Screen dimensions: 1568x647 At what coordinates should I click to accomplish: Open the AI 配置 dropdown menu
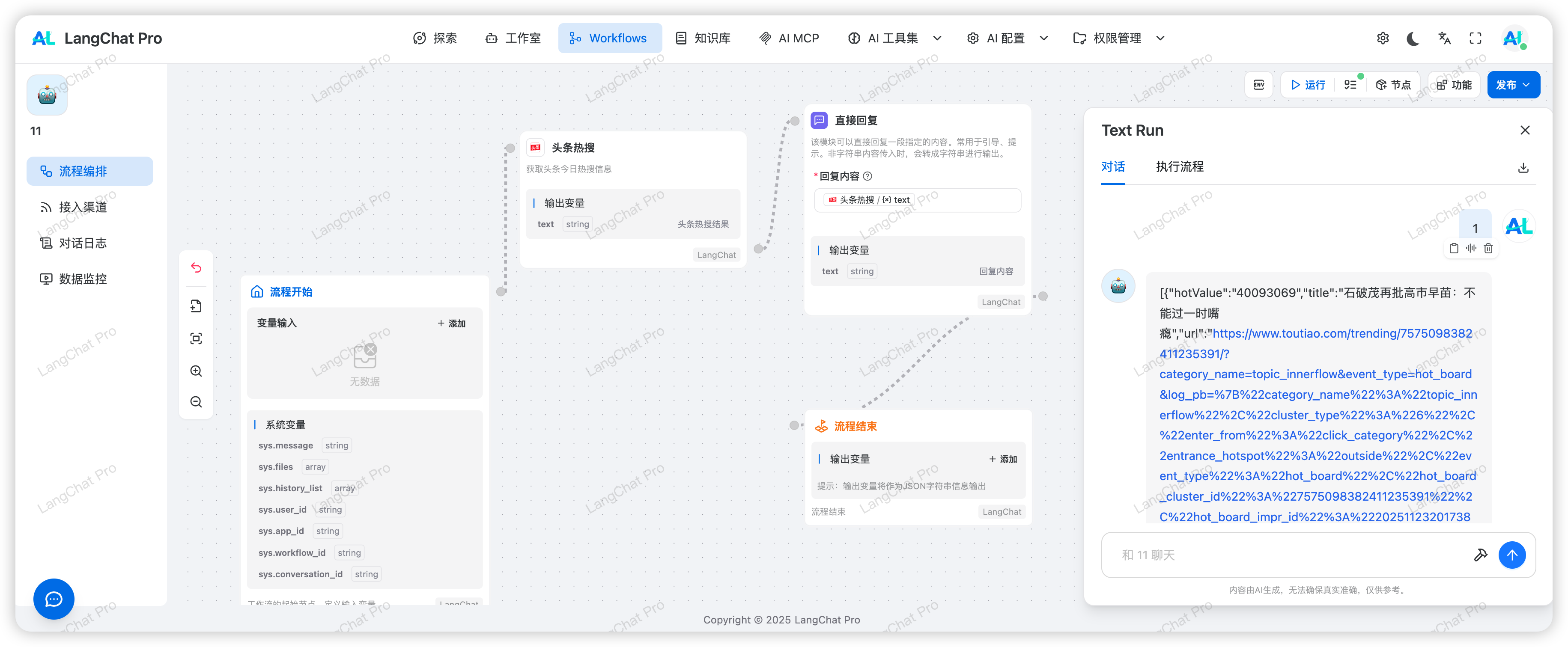[x=1044, y=38]
